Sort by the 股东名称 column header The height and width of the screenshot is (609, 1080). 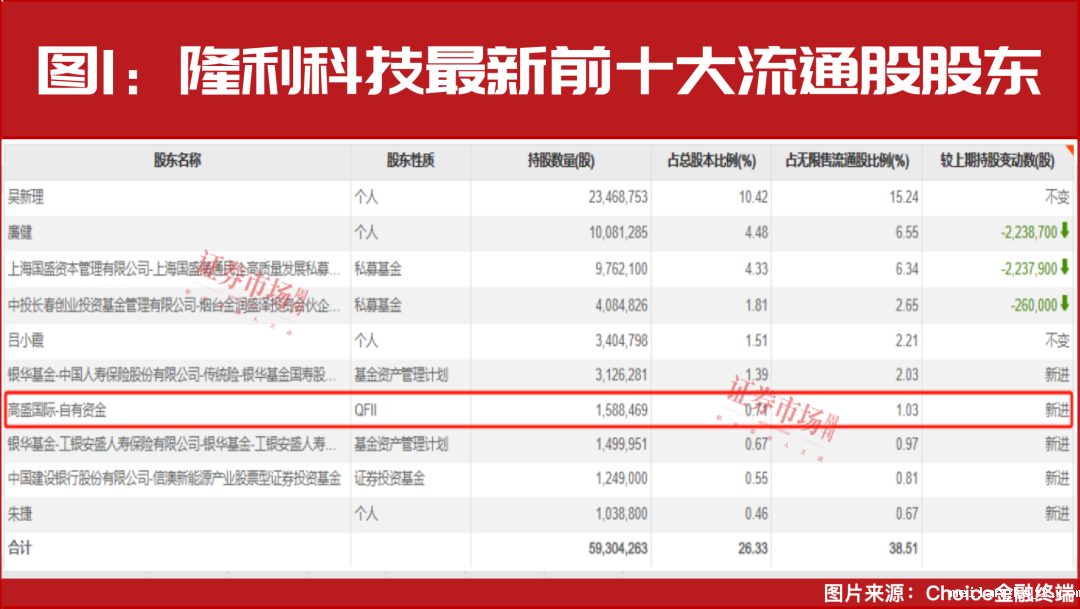pos(177,161)
